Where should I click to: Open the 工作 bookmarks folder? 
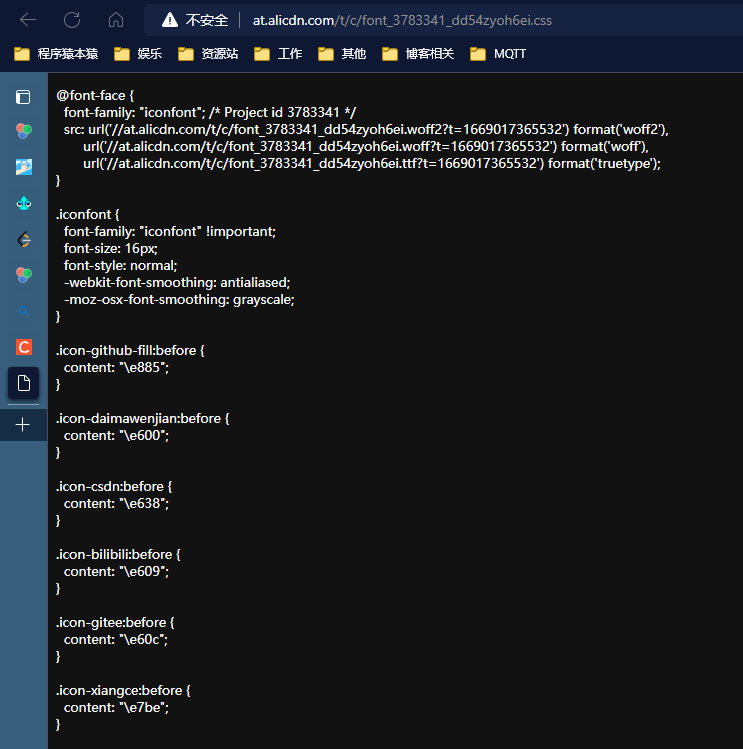pyautogui.click(x=278, y=54)
